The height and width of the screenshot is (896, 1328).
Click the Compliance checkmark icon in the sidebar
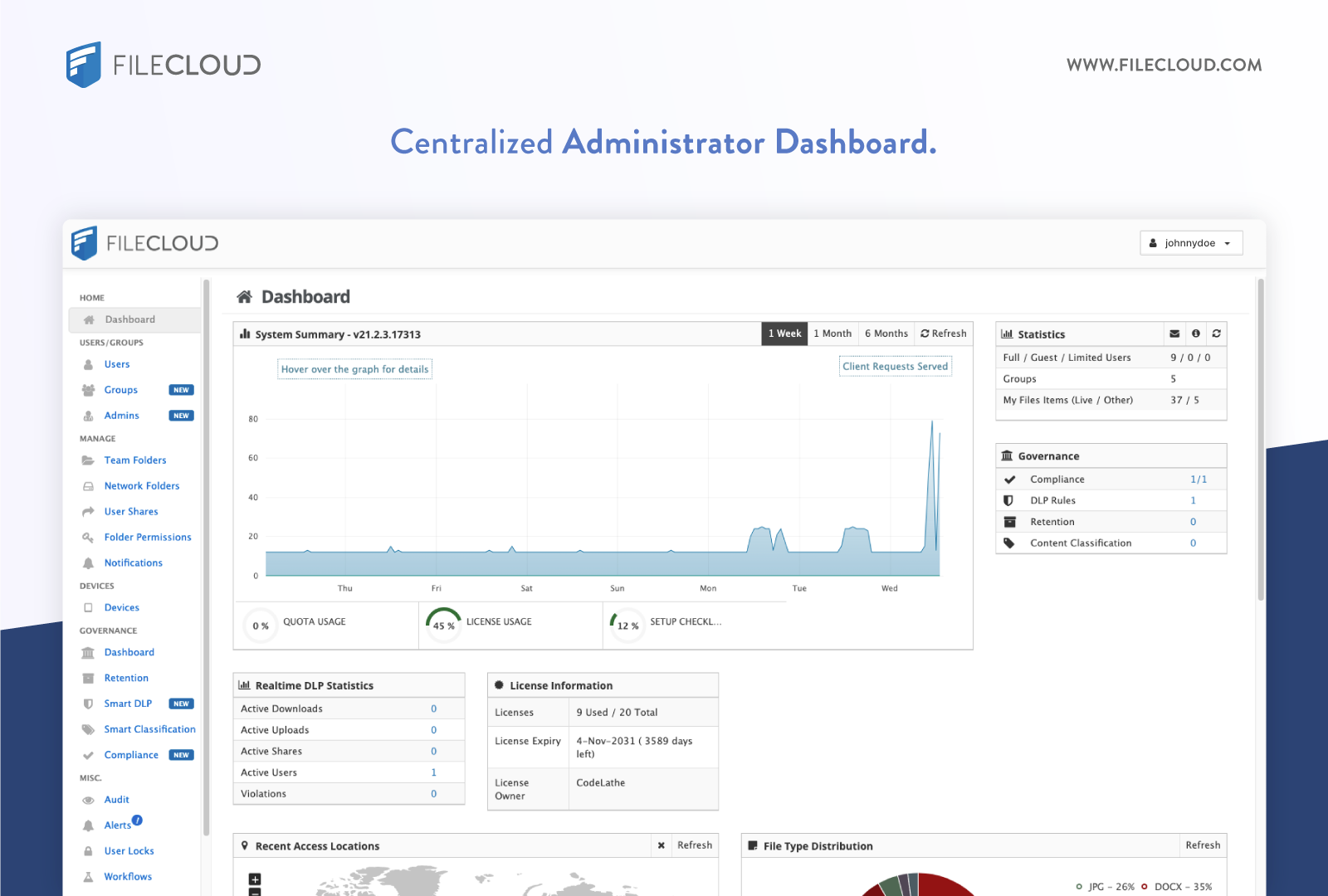click(x=88, y=755)
